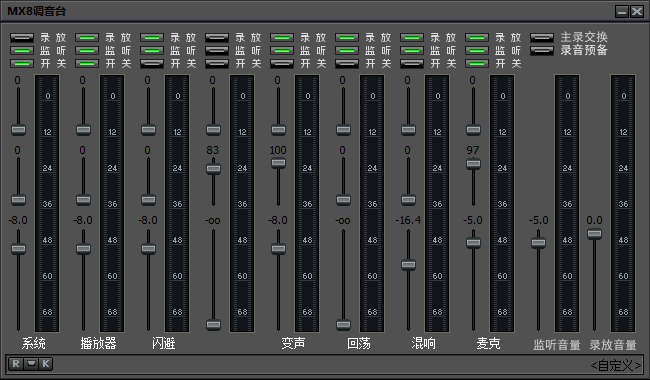Click the 麦克 slider handle showing 97
The height and width of the screenshot is (380, 650).
point(473,164)
